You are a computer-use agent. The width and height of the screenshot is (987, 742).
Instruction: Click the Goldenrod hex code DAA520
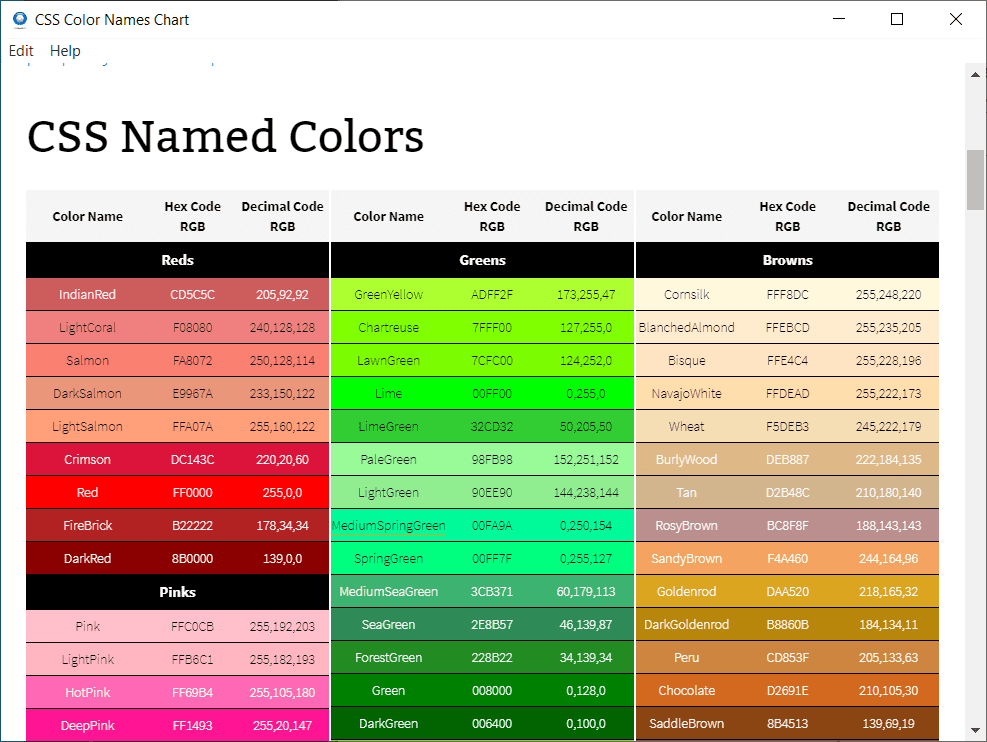point(788,592)
